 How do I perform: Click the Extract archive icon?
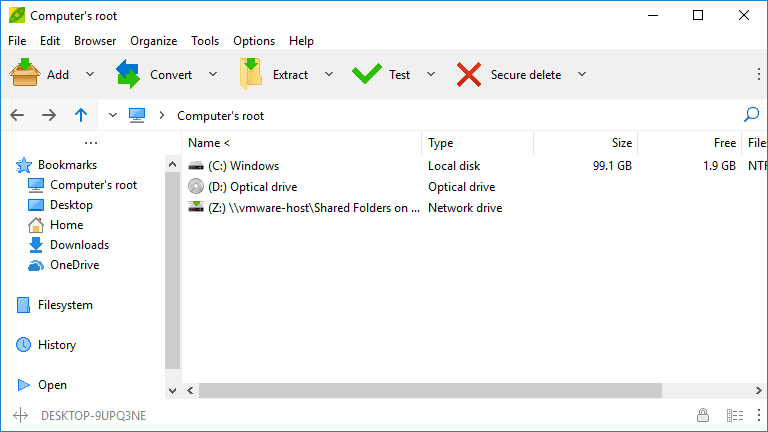250,74
